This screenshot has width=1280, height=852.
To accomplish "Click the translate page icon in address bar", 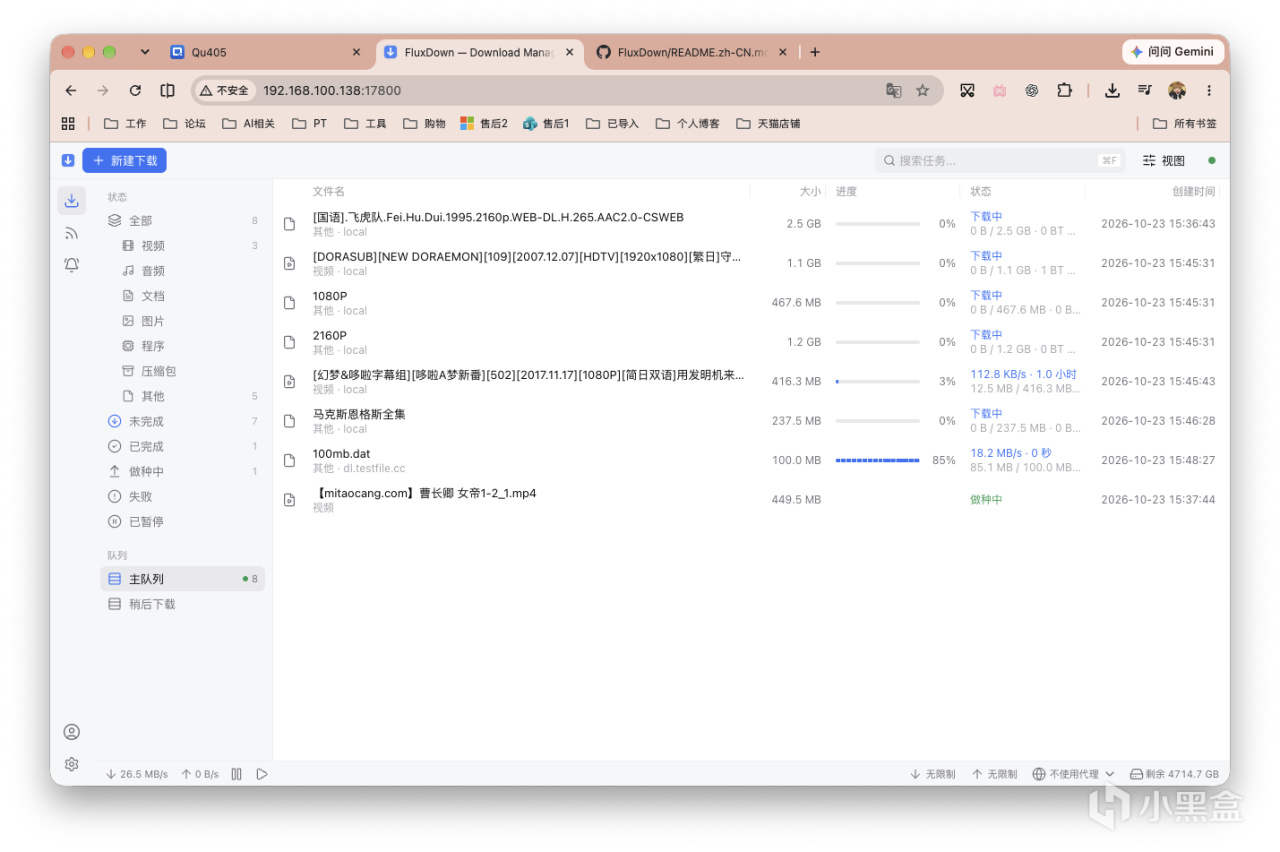I will point(893,90).
